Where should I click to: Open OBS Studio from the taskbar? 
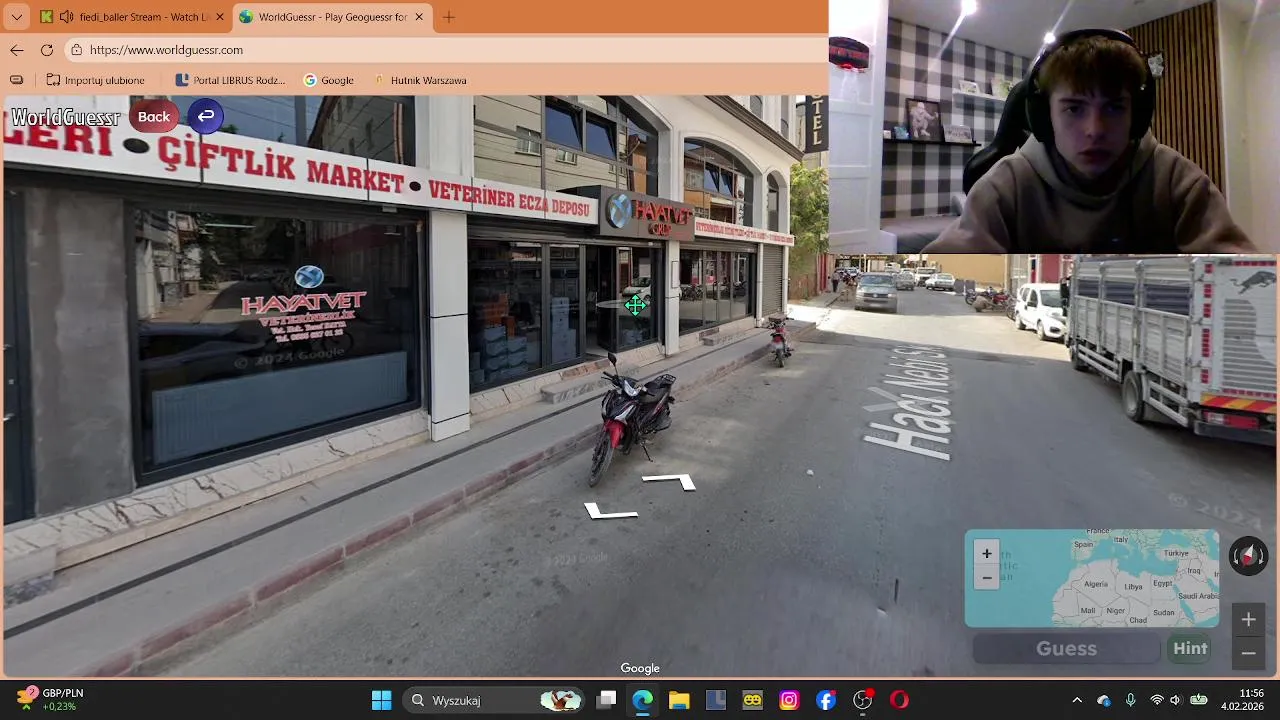[x=862, y=700]
